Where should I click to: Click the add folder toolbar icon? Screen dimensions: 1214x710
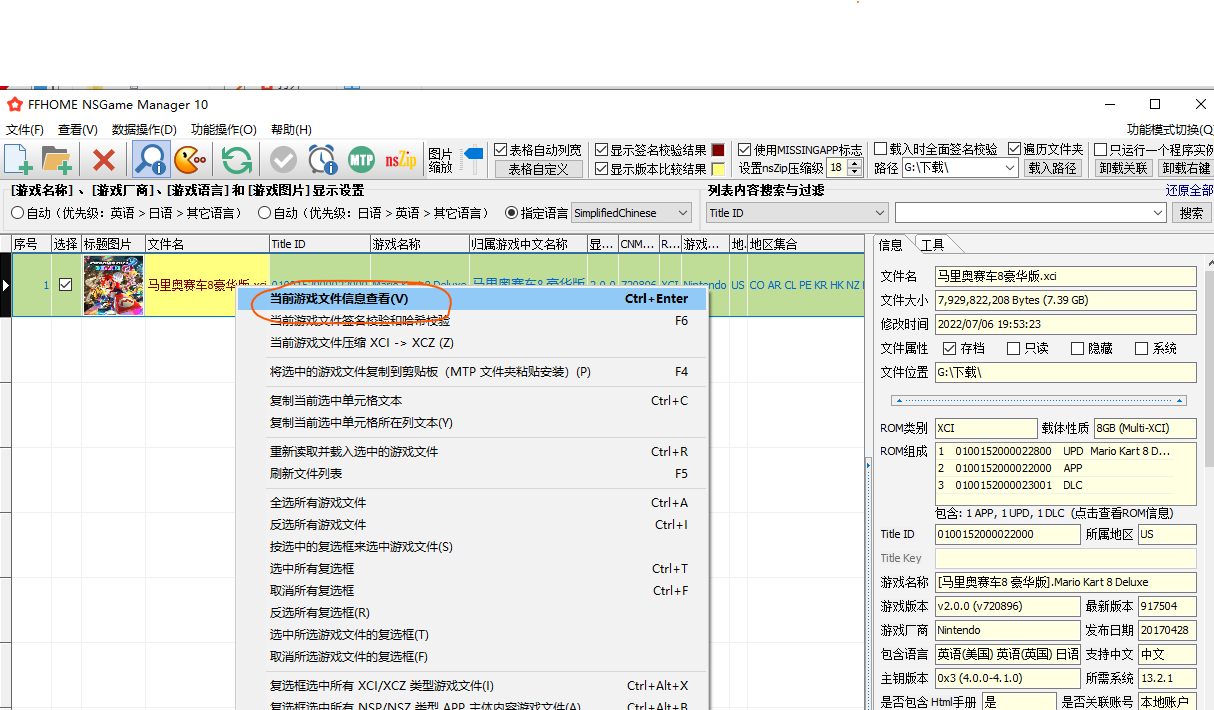tap(56, 160)
